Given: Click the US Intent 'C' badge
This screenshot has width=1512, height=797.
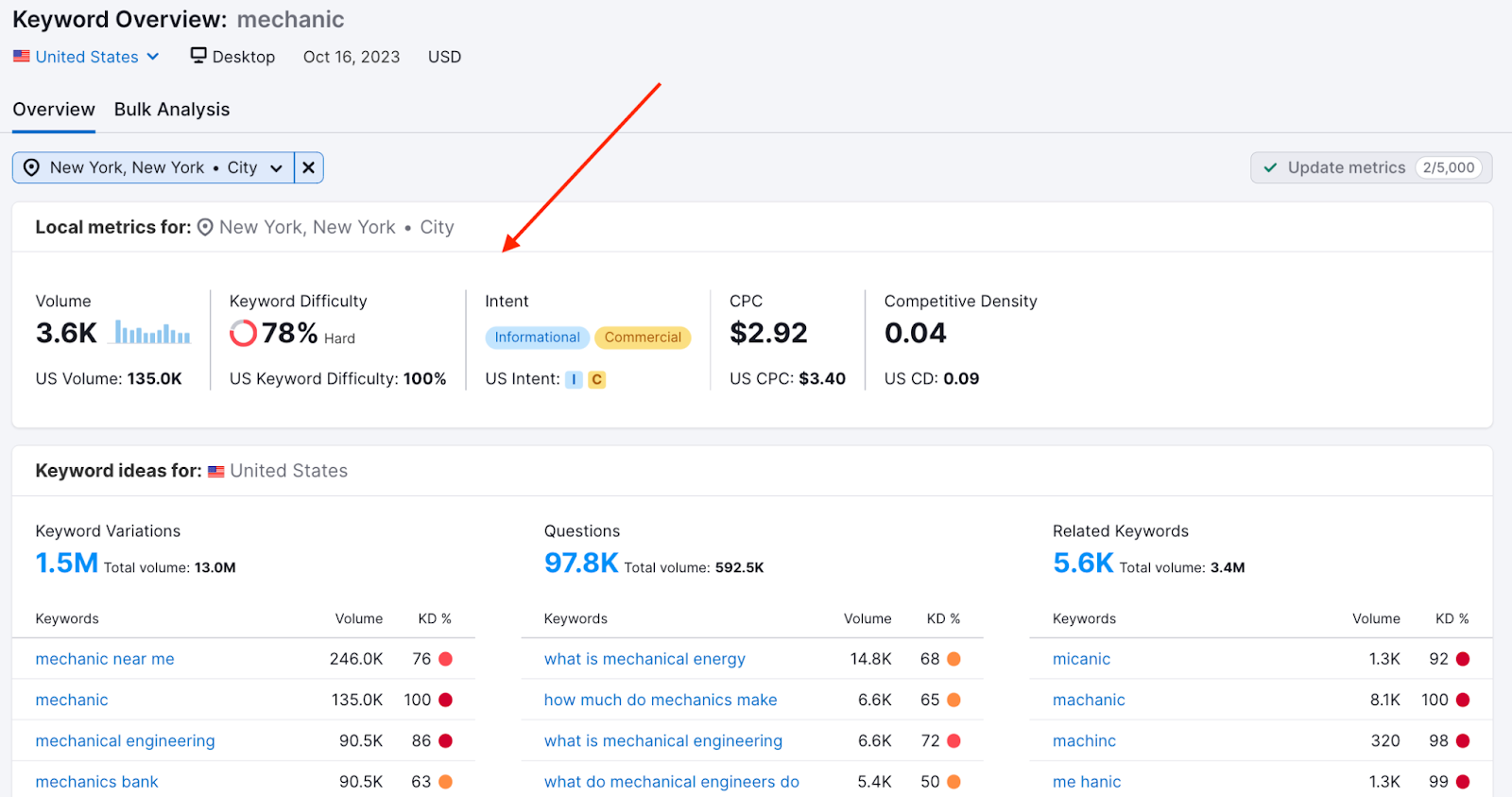Looking at the screenshot, I should point(596,380).
